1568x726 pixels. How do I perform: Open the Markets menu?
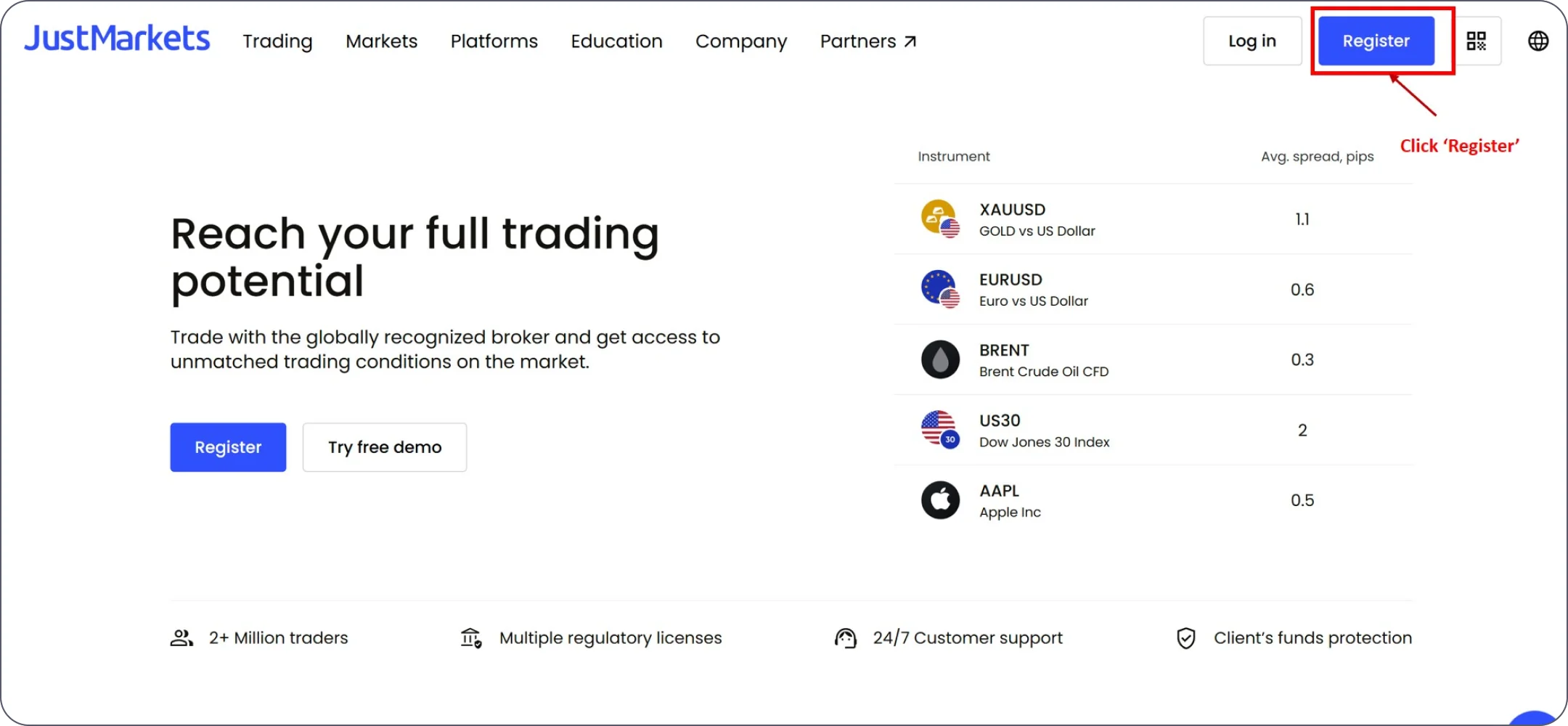[381, 41]
